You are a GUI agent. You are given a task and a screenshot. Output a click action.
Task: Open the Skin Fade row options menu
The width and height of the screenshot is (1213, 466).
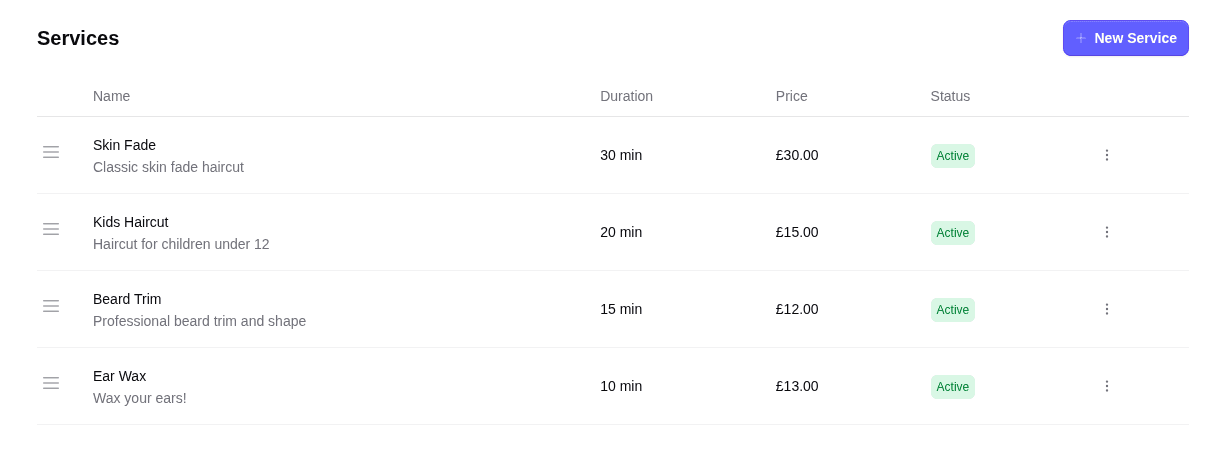tap(1106, 155)
